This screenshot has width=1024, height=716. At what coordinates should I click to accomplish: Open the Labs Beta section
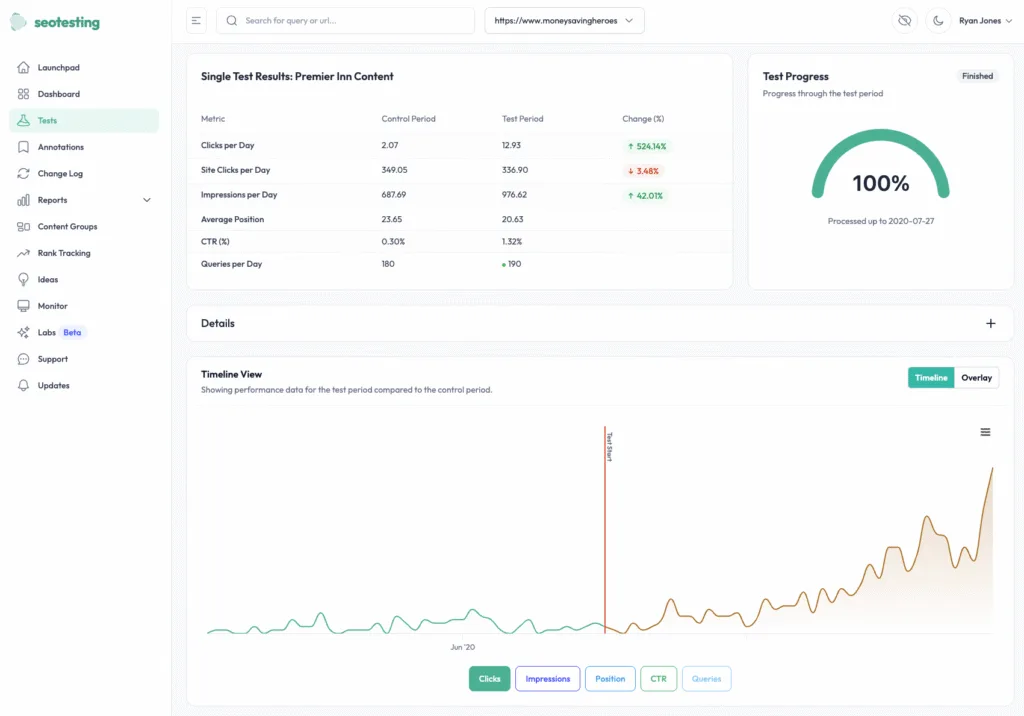(43, 332)
